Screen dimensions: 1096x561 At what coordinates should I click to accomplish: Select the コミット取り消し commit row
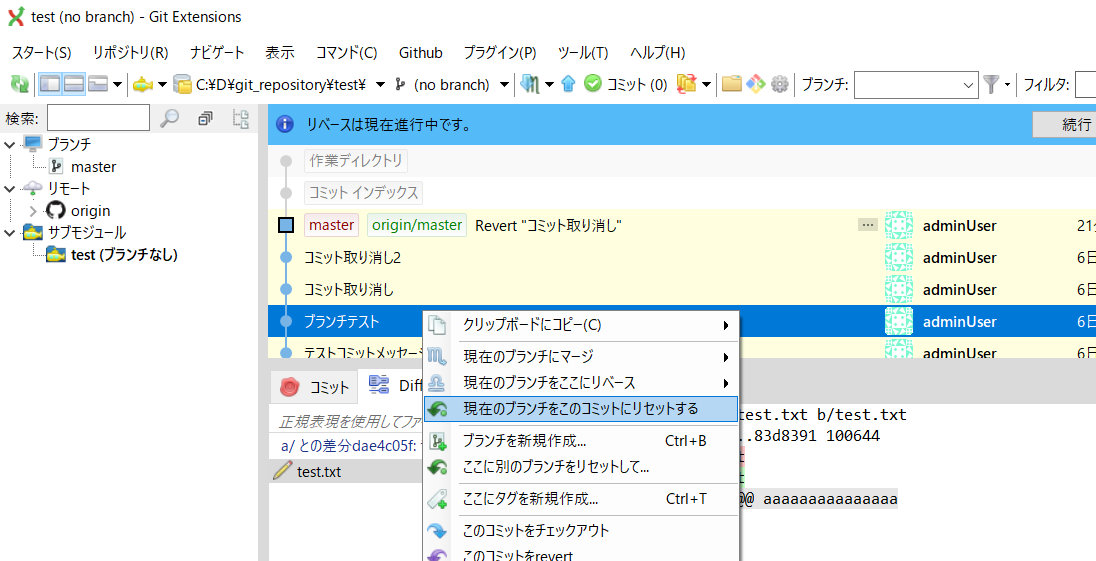point(682,289)
